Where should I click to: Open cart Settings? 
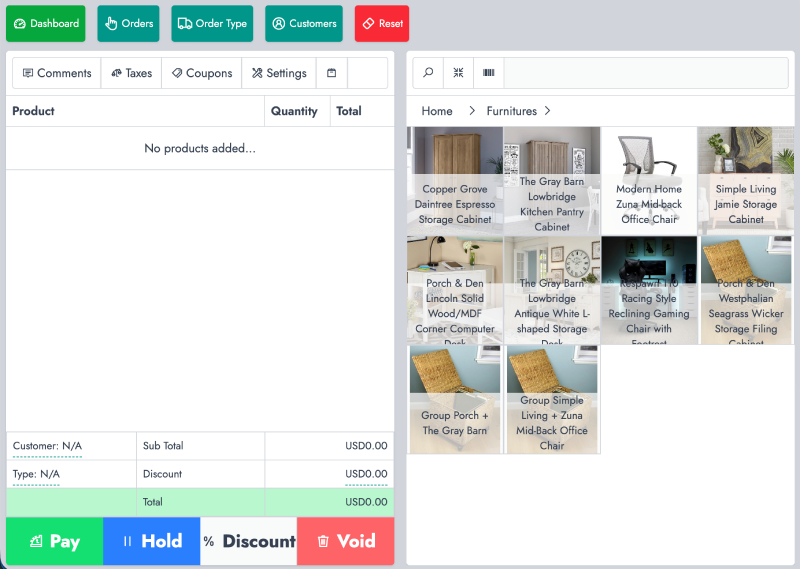279,73
